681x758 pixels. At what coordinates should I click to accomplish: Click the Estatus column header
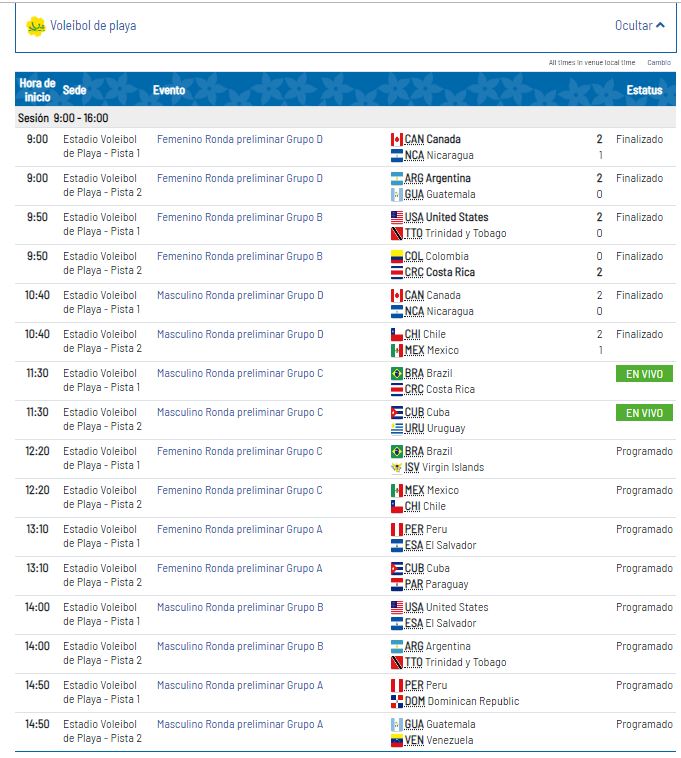click(644, 90)
